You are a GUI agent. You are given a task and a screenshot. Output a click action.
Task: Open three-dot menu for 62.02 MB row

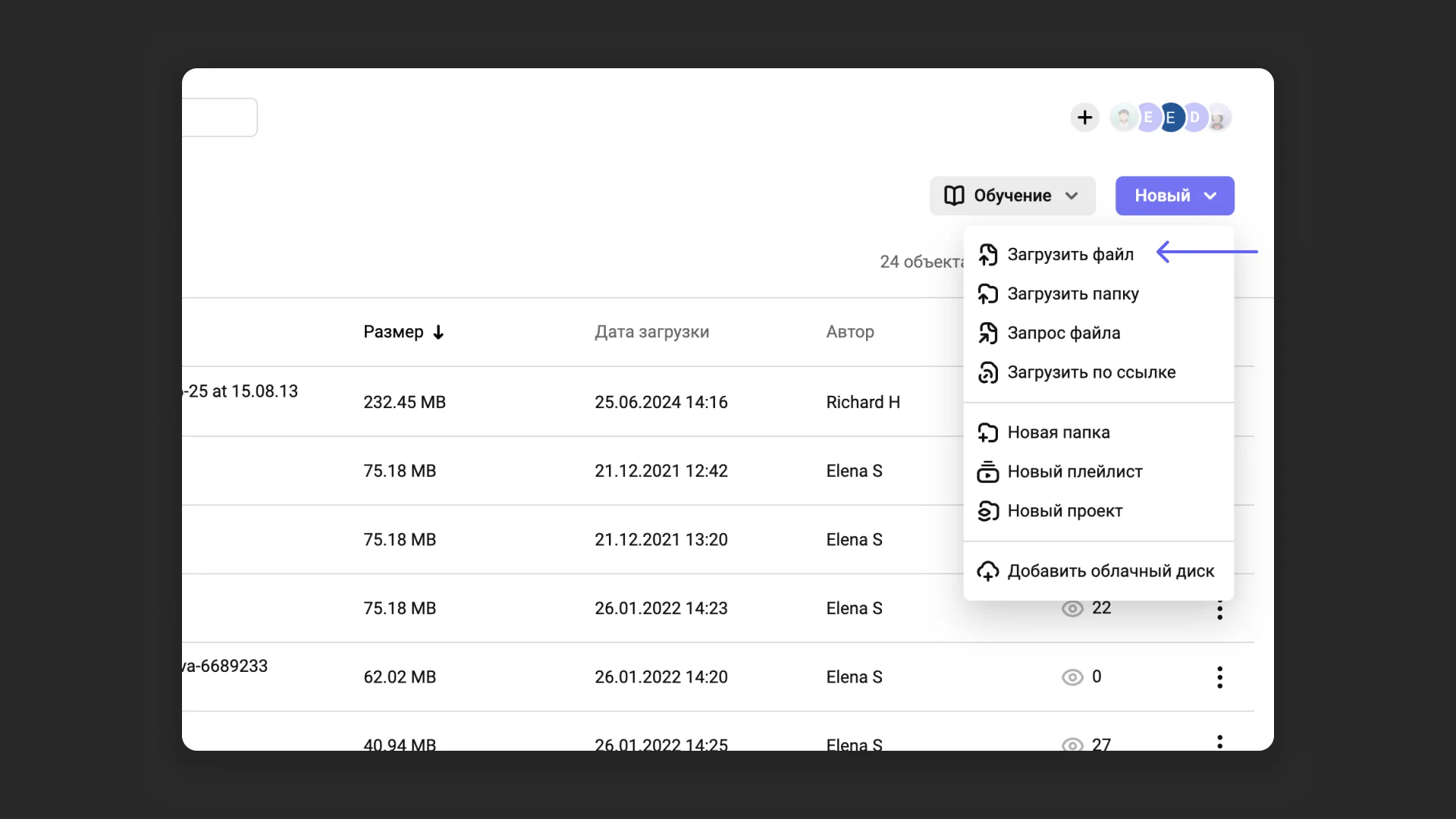[x=1219, y=677]
